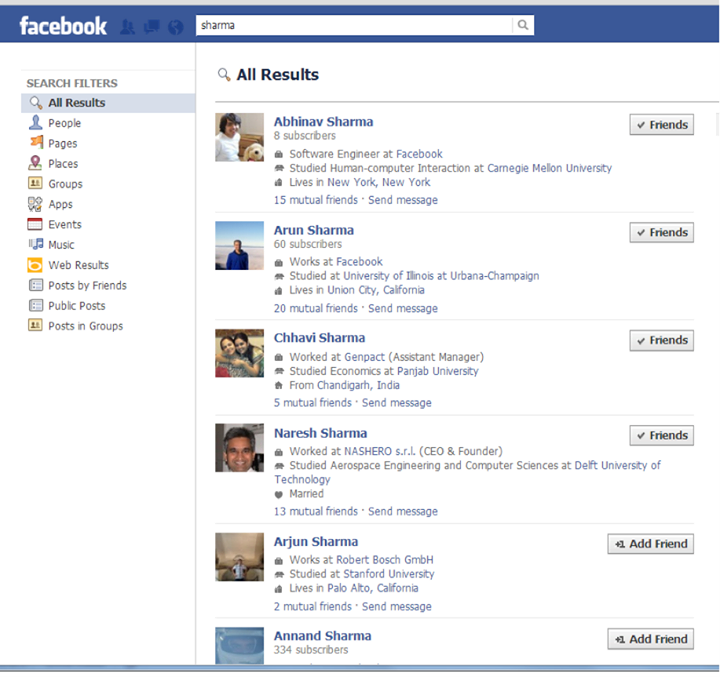Image resolution: width=720 pixels, height=677 pixels.
Task: Click Arjun Sharma's profile photo
Action: 239,557
